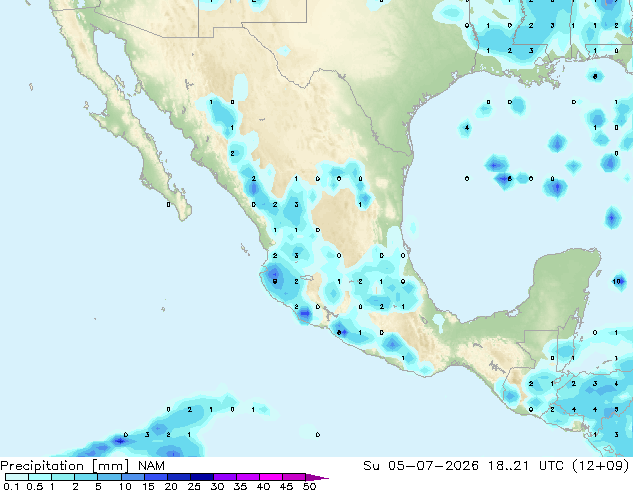
Task: Click the arrow tip beyond 50 on the legend
Action: (318, 477)
